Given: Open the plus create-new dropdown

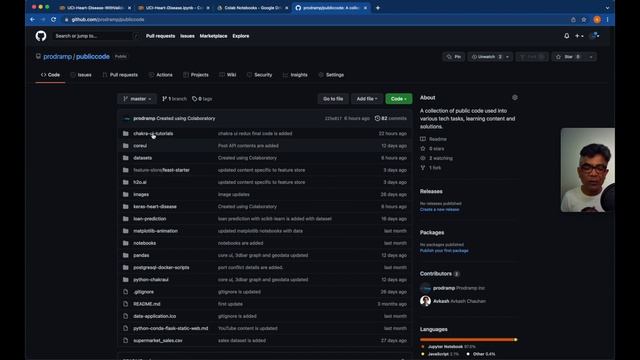Looking at the screenshot, I should click(579, 36).
